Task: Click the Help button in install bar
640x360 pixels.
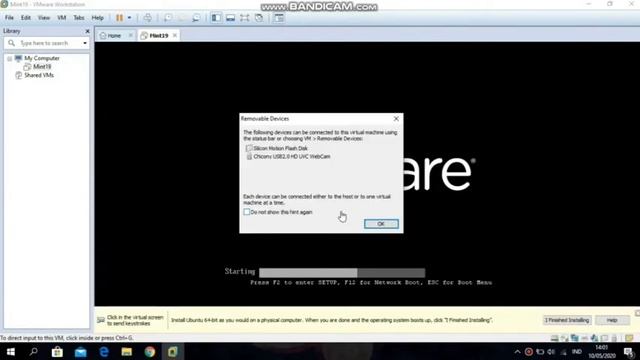Action: point(611,320)
